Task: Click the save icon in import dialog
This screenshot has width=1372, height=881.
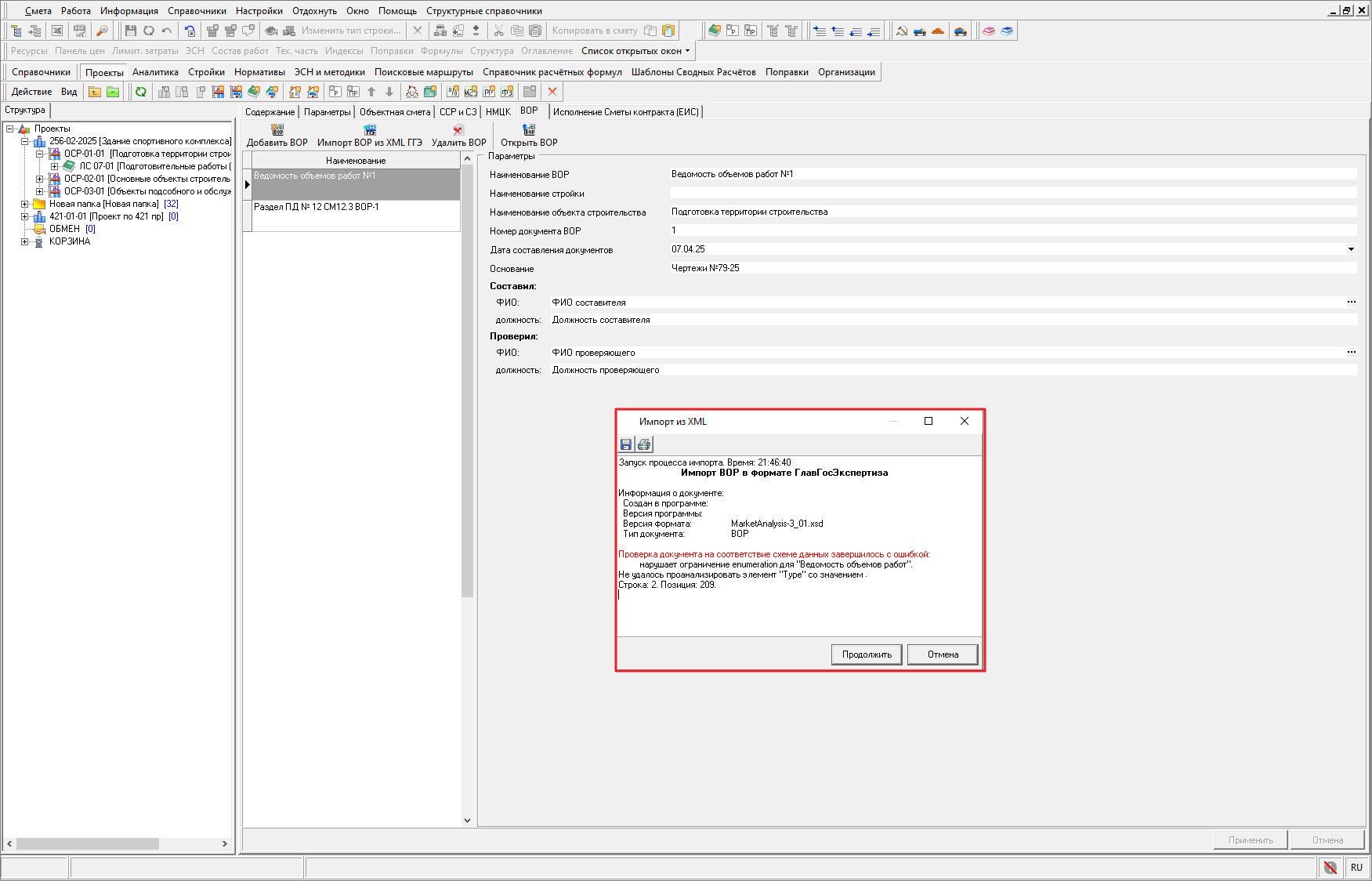Action: 625,444
